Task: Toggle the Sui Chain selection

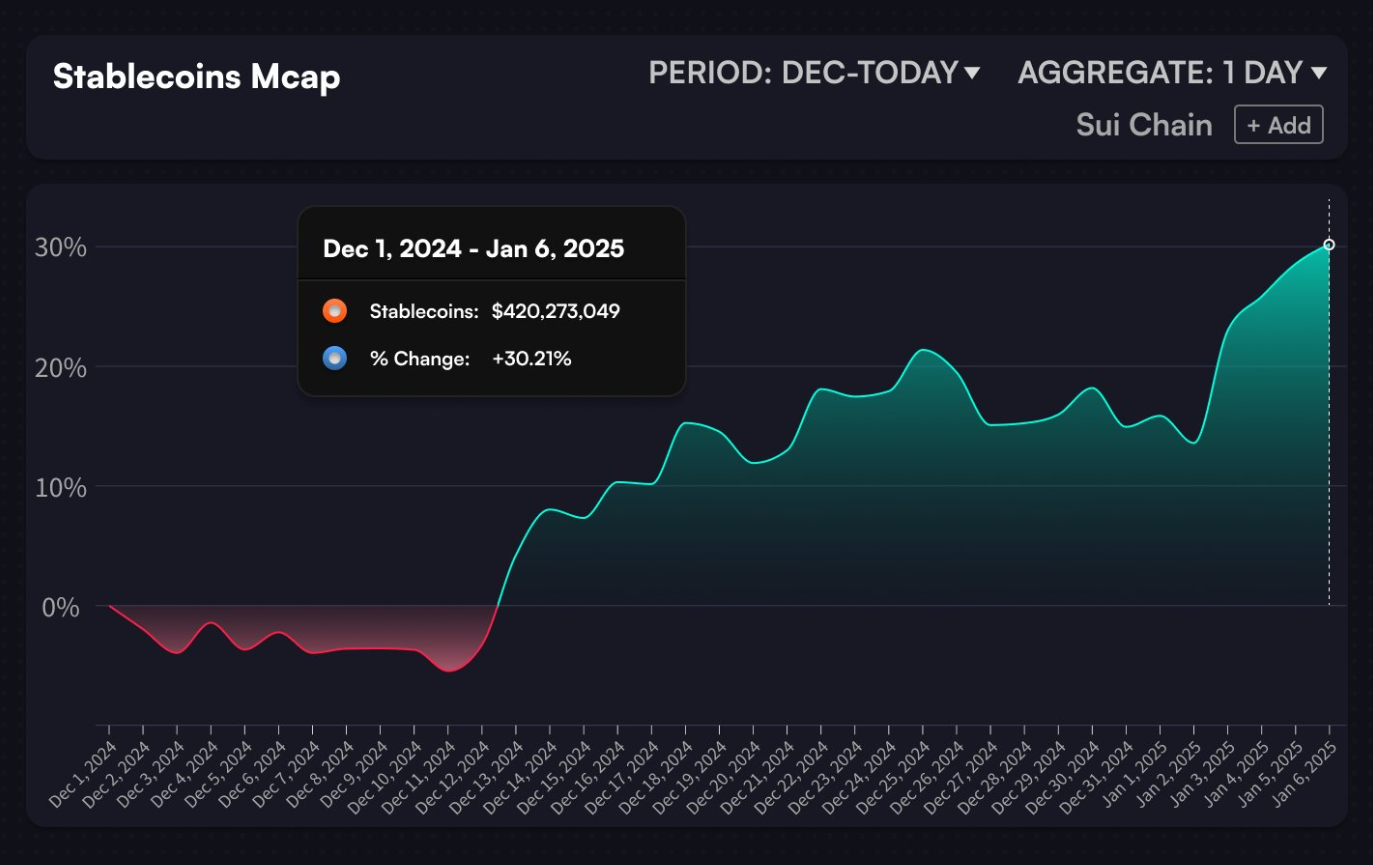Action: [x=1144, y=124]
